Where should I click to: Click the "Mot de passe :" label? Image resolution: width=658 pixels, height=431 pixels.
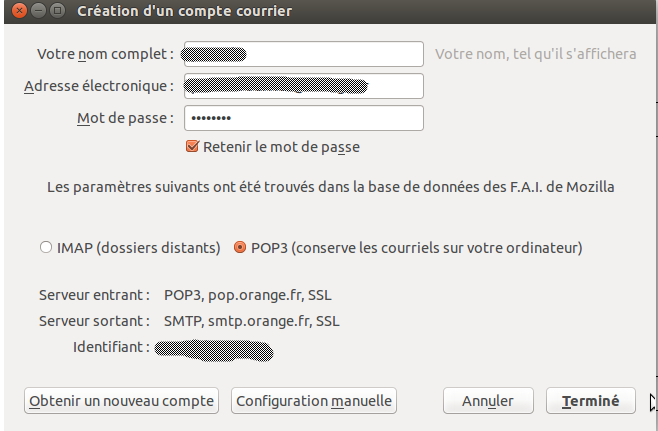coord(125,118)
